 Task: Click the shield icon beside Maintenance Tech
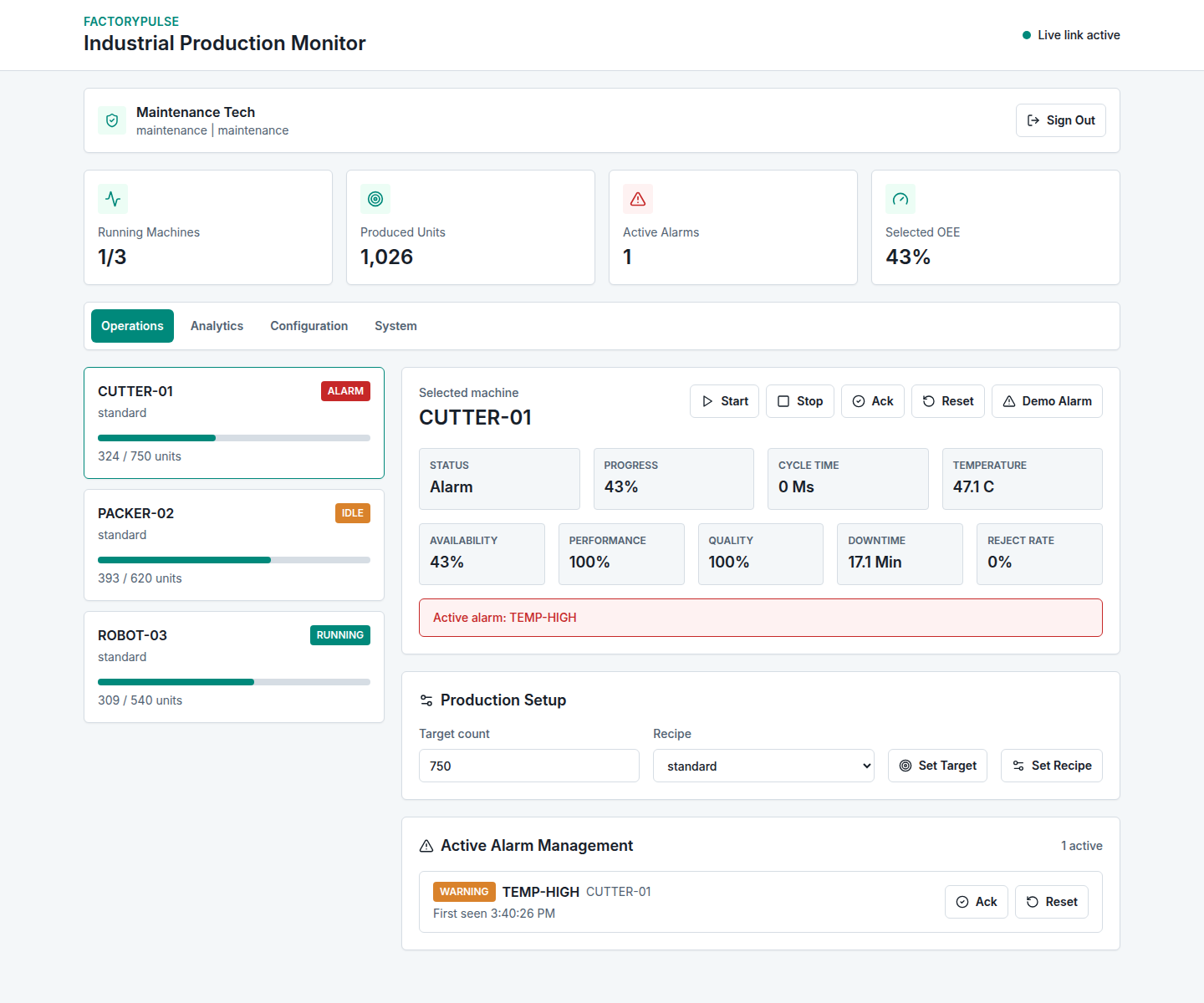click(112, 120)
